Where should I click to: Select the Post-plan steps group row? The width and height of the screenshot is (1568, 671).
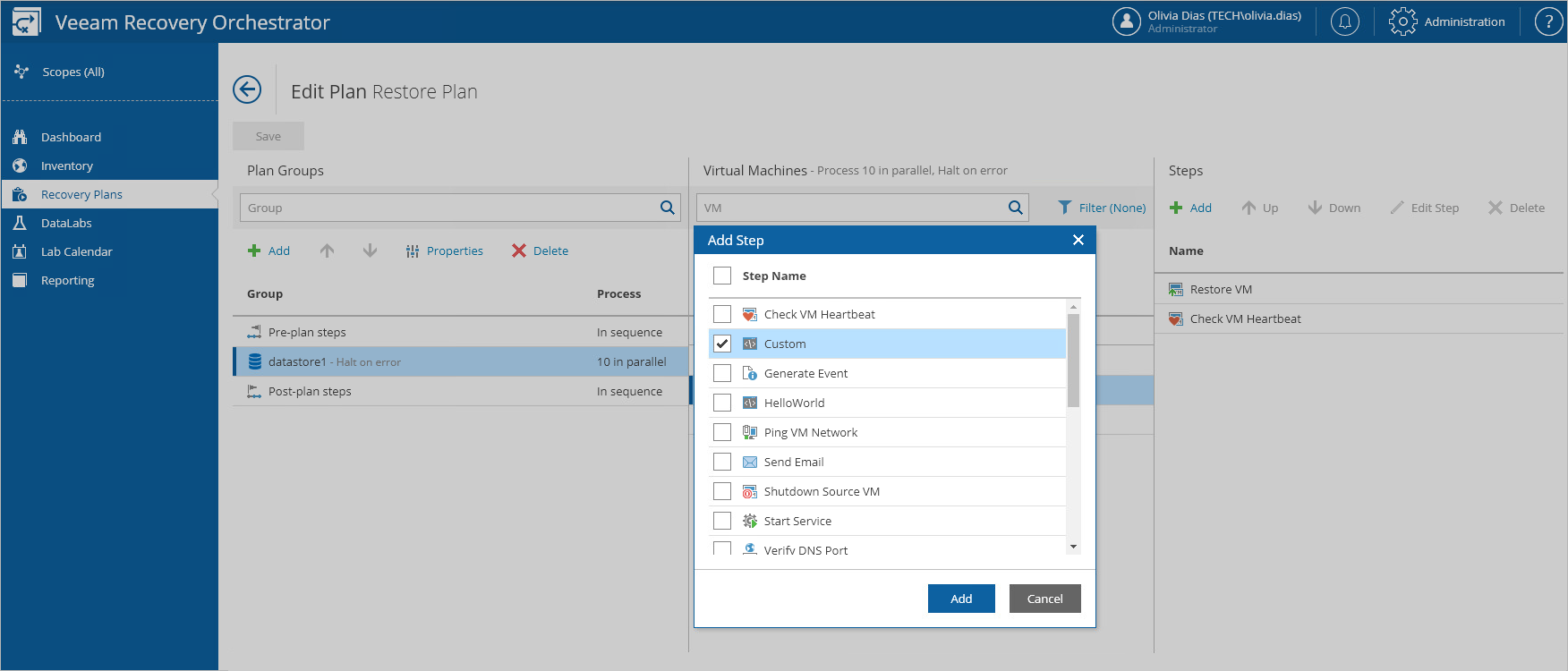point(461,391)
